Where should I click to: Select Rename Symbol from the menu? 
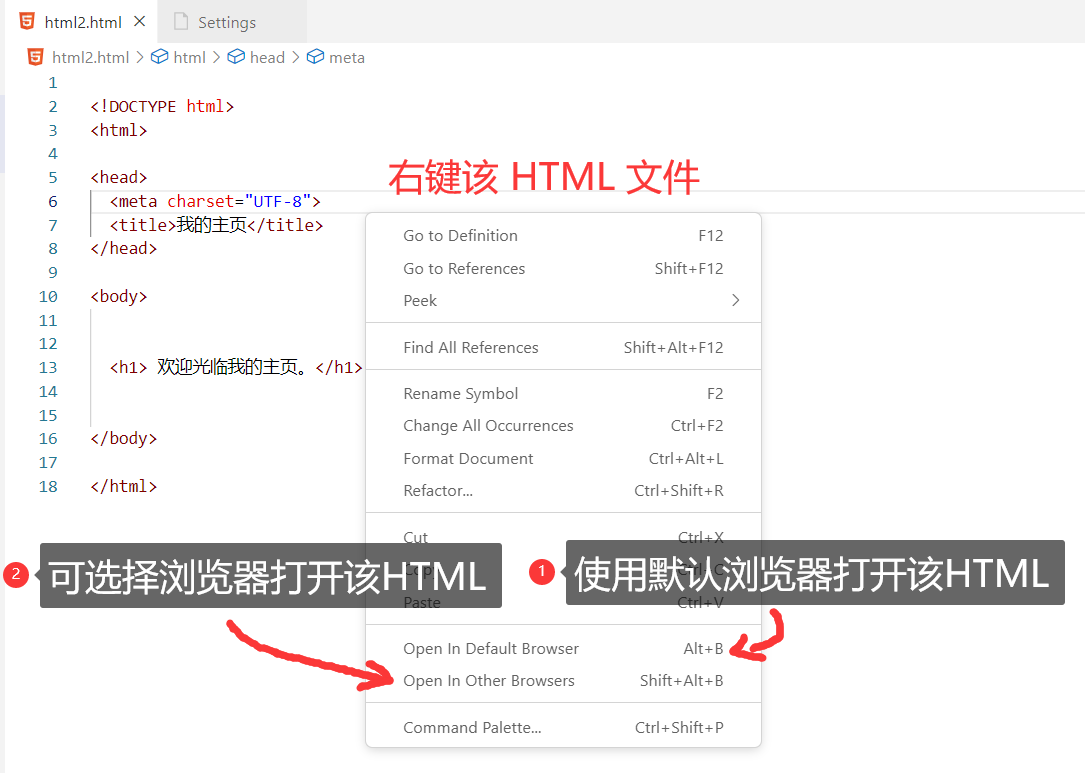[x=563, y=394]
